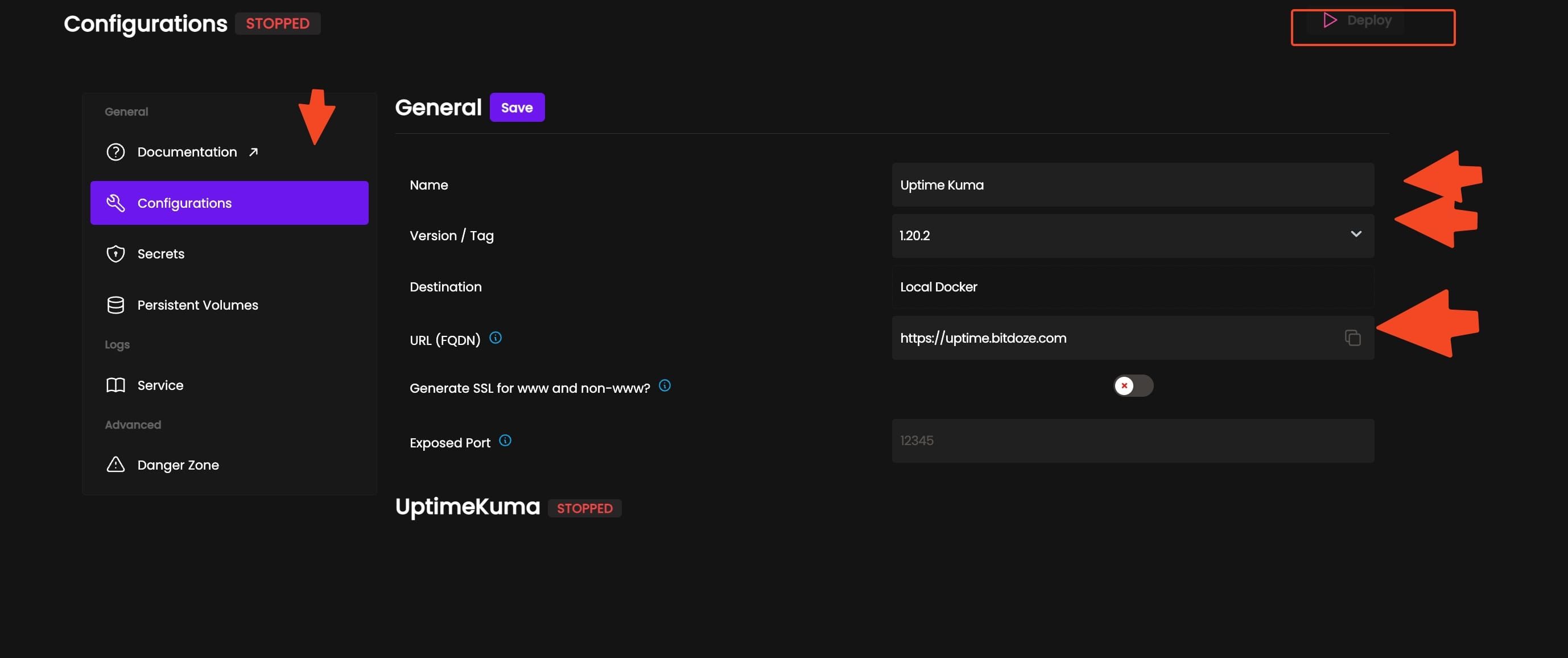
Task: Click the Secrets shield icon
Action: [x=115, y=253]
